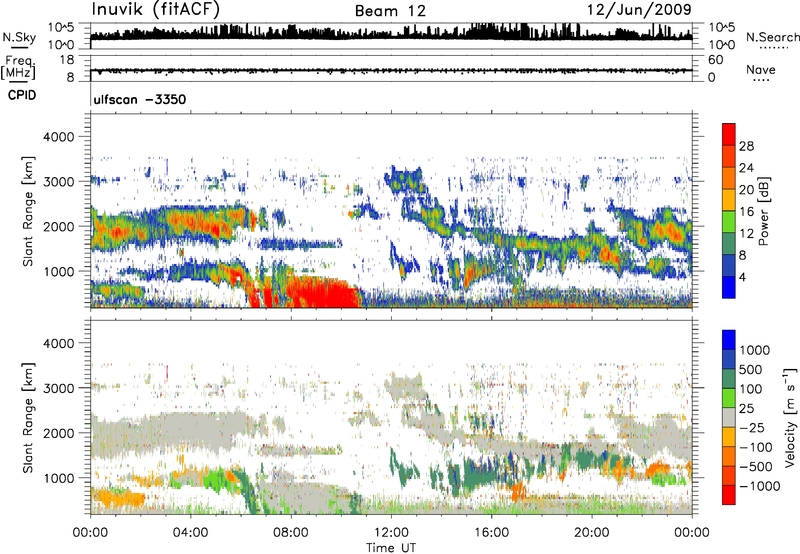Click the orange velocity patch near 00:30 at low range

(118, 498)
